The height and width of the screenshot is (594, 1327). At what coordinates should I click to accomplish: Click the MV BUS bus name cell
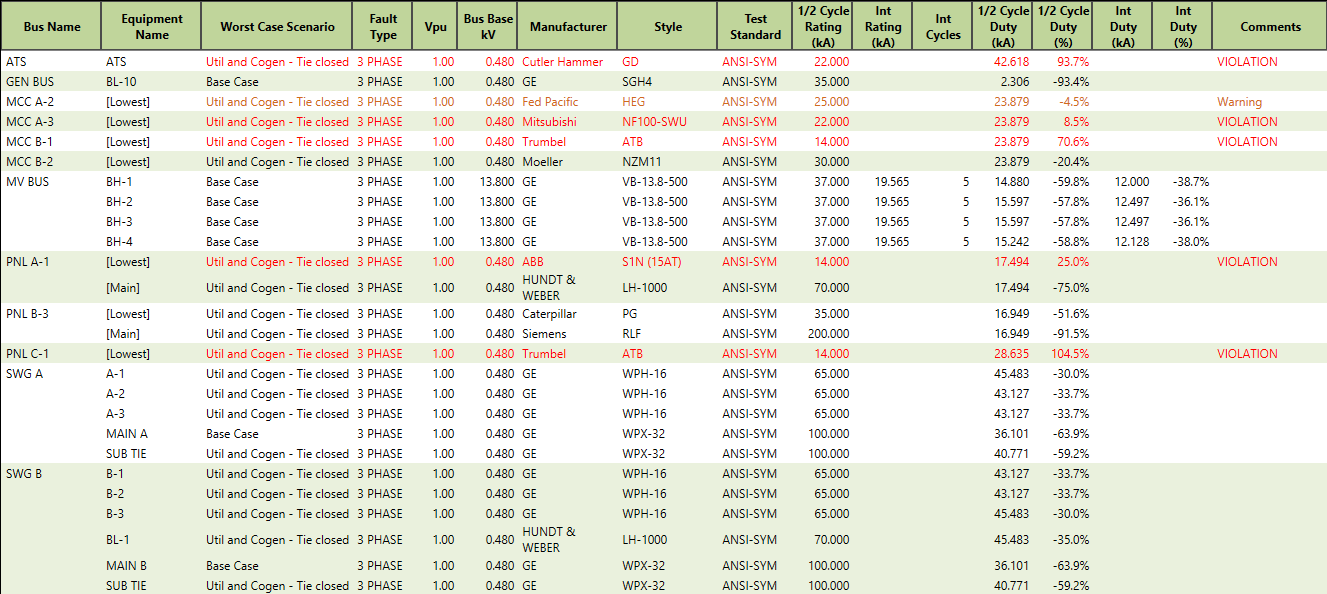(x=27, y=182)
